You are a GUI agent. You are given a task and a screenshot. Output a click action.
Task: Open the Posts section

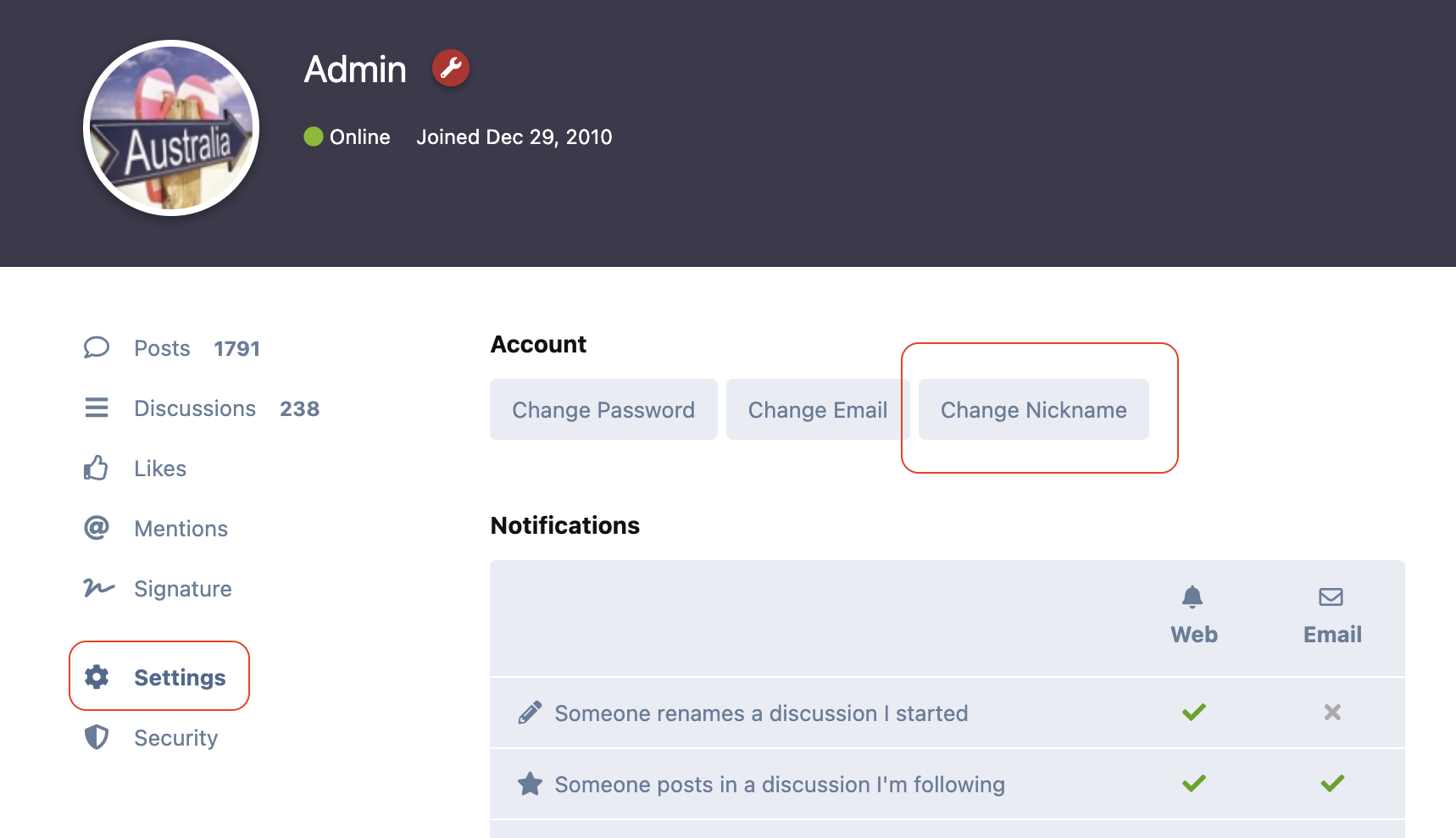(x=162, y=348)
